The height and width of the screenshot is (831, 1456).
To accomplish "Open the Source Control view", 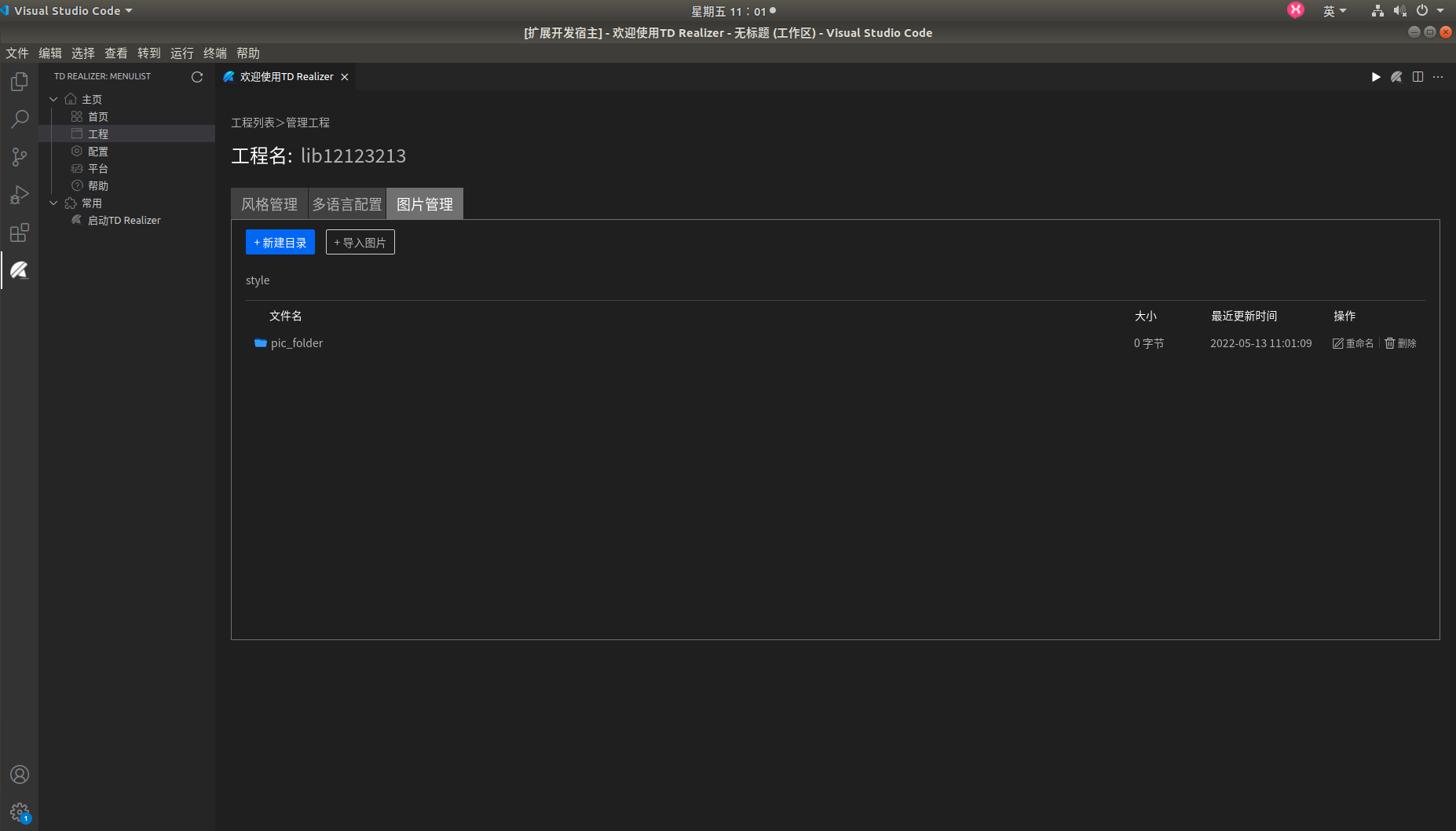I will click(20, 157).
